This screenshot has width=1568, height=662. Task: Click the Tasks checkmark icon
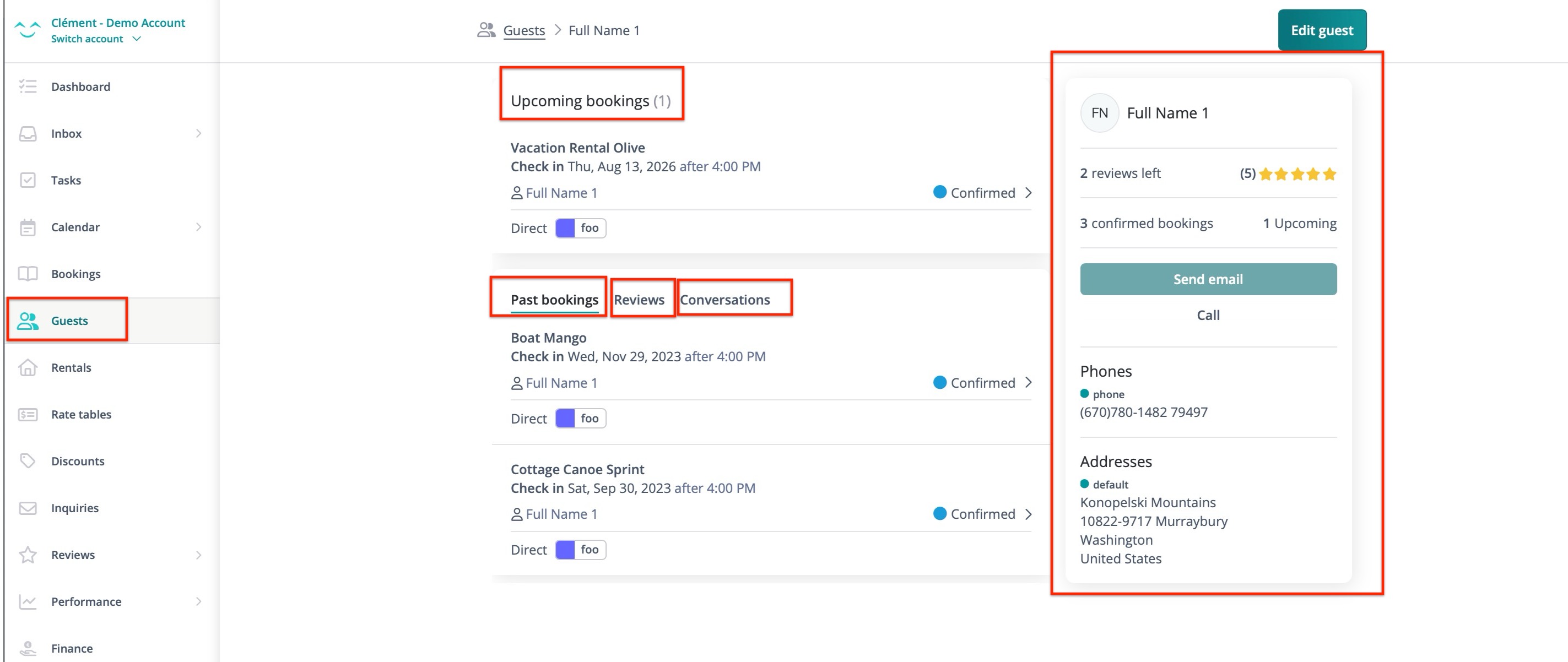(x=28, y=180)
